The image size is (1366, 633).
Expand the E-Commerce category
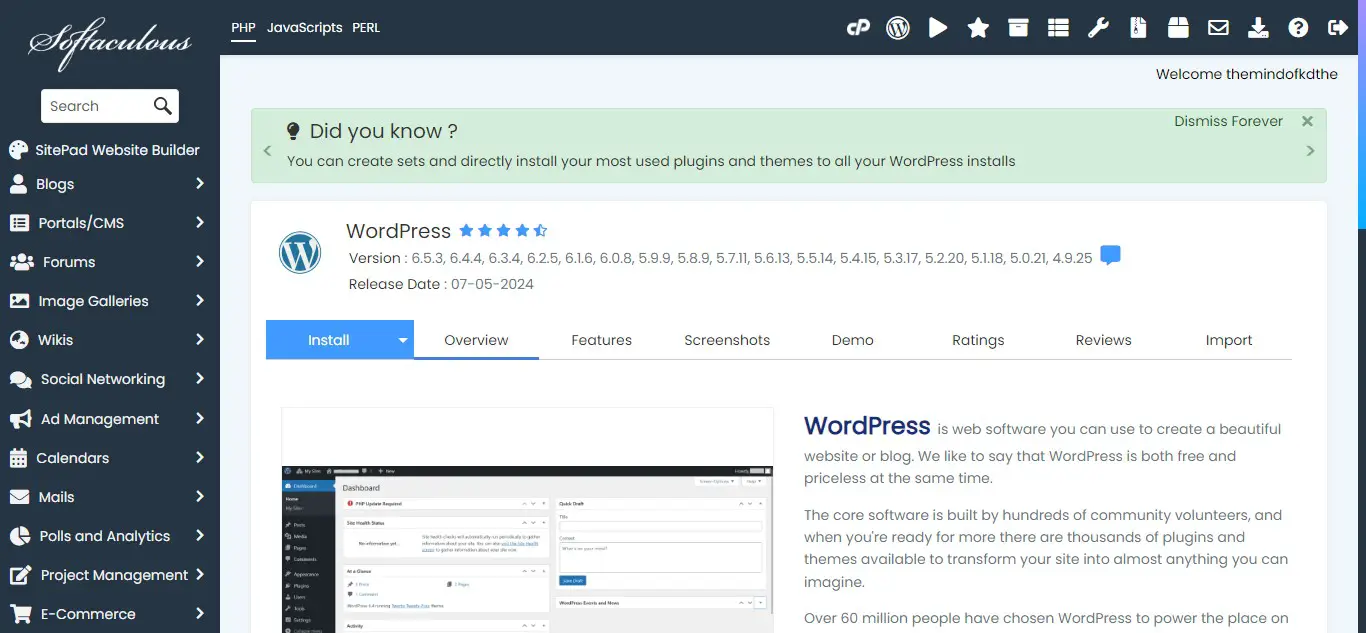click(200, 614)
